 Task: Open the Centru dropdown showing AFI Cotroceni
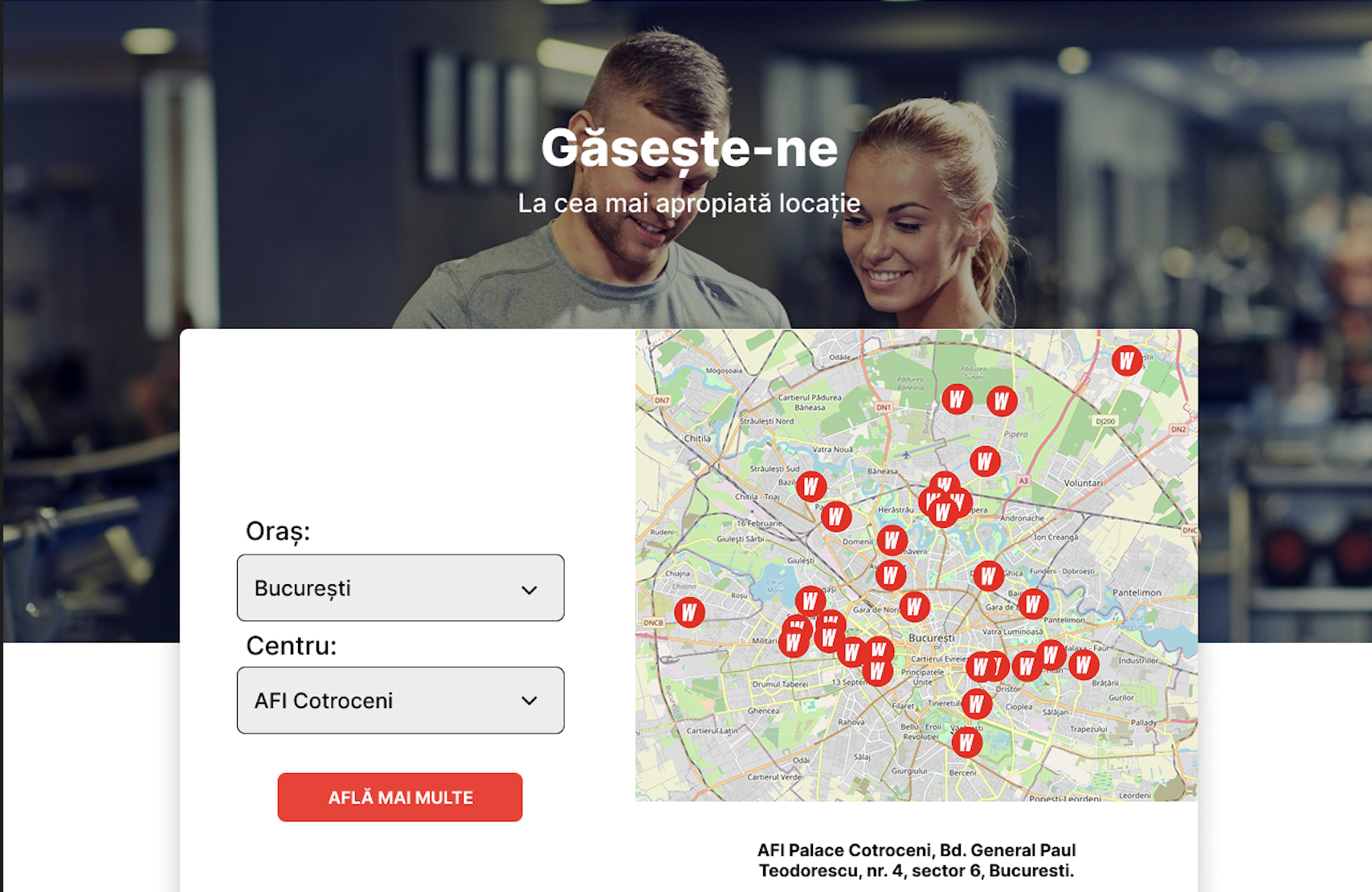[x=400, y=700]
